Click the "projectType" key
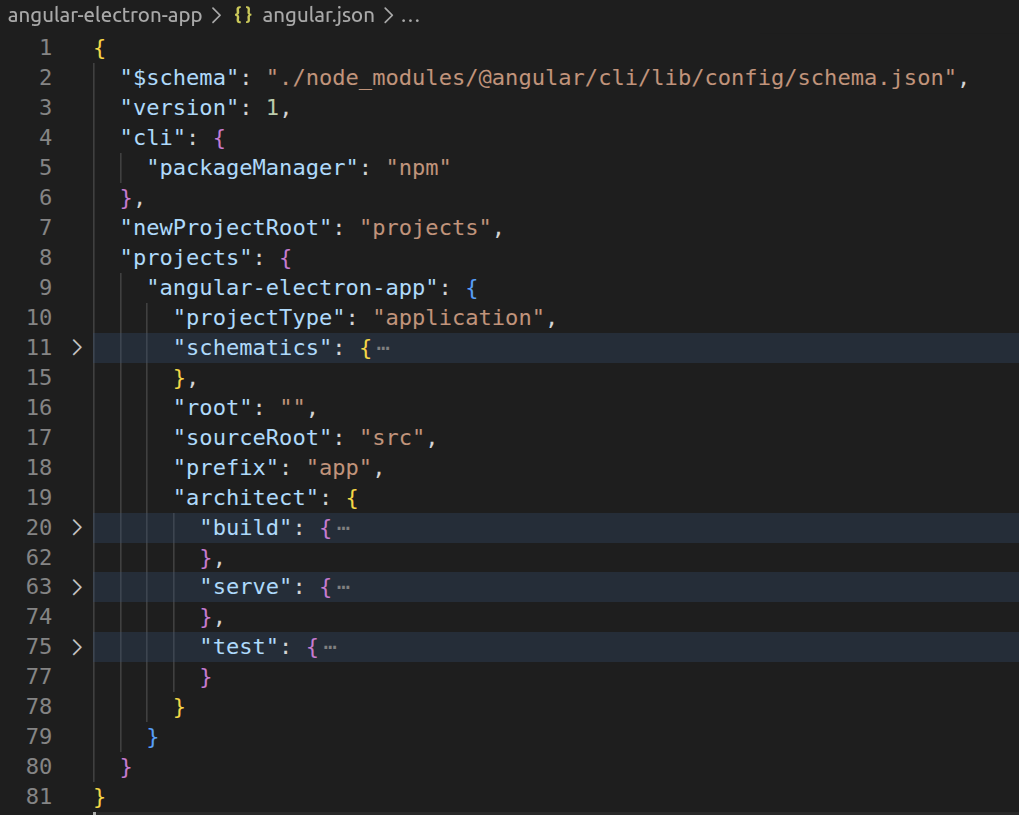 259,318
